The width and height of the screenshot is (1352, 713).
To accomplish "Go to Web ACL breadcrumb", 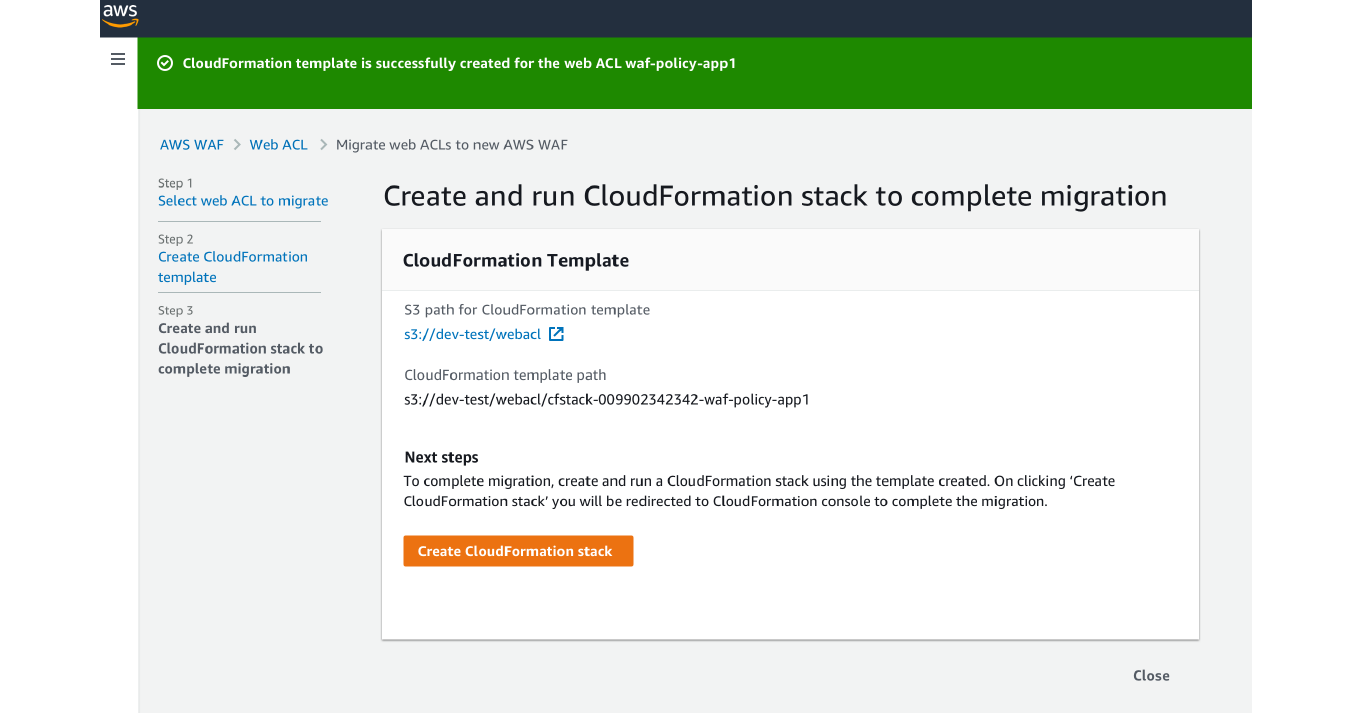I will 278,144.
